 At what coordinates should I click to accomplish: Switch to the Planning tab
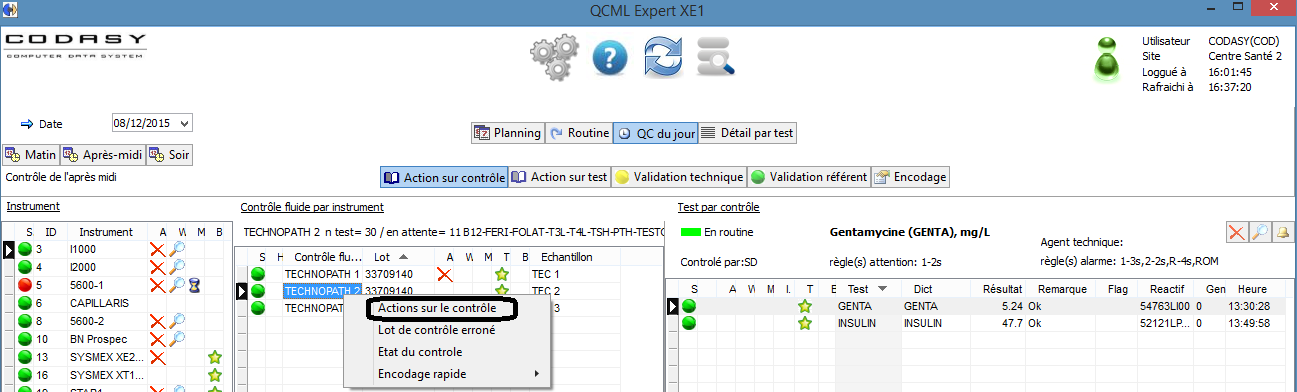click(x=508, y=133)
